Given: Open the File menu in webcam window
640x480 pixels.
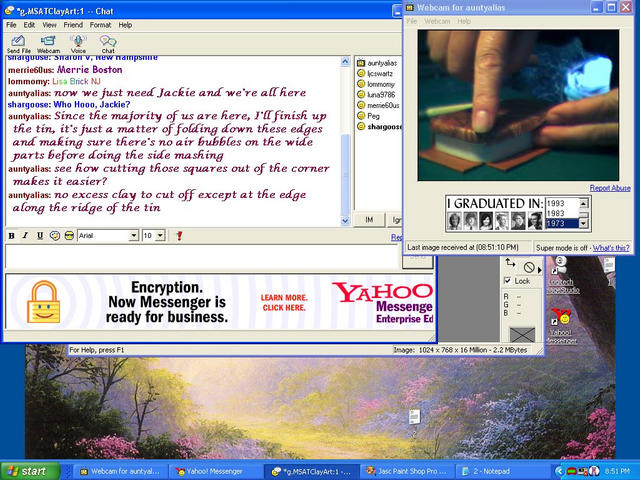Looking at the screenshot, I should (x=412, y=21).
